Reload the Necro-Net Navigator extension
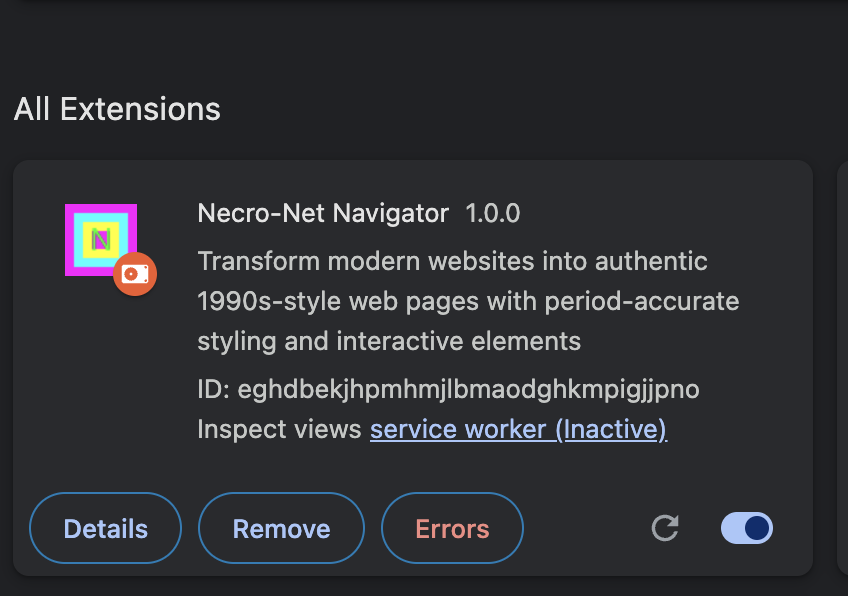 [x=665, y=528]
